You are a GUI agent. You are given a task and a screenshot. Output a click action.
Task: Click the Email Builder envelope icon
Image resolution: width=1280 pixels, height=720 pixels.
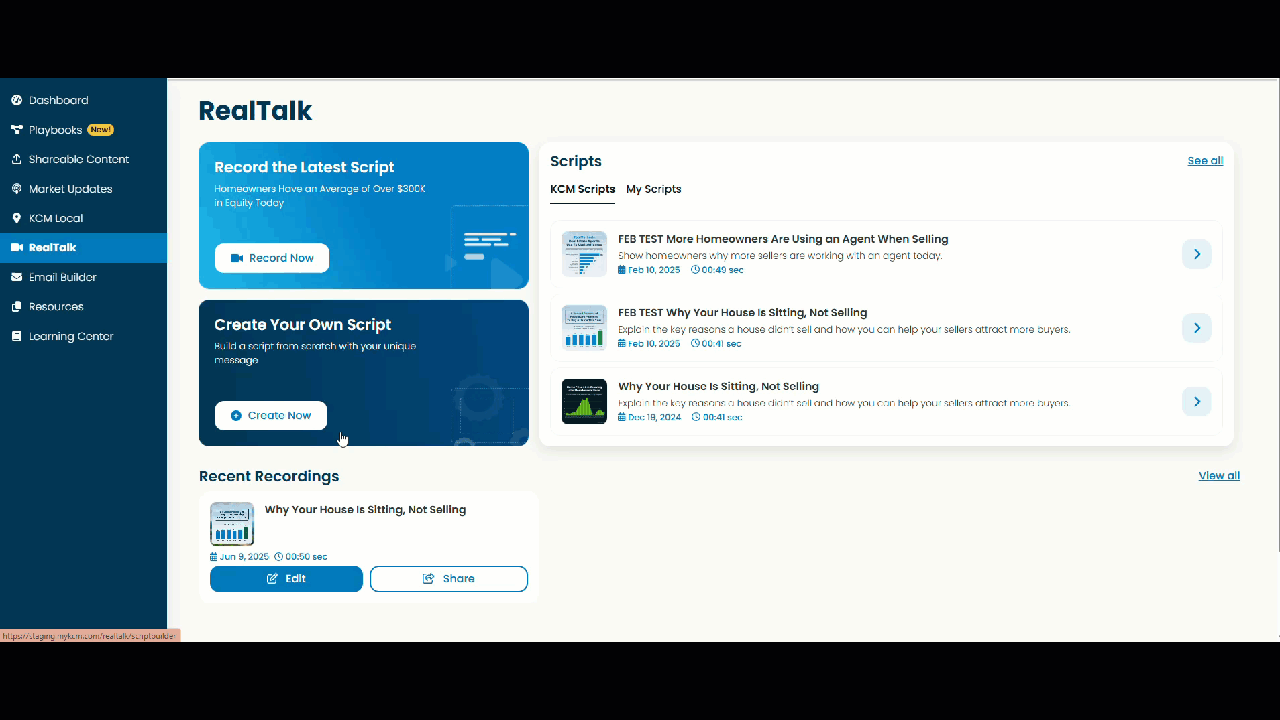(16, 277)
